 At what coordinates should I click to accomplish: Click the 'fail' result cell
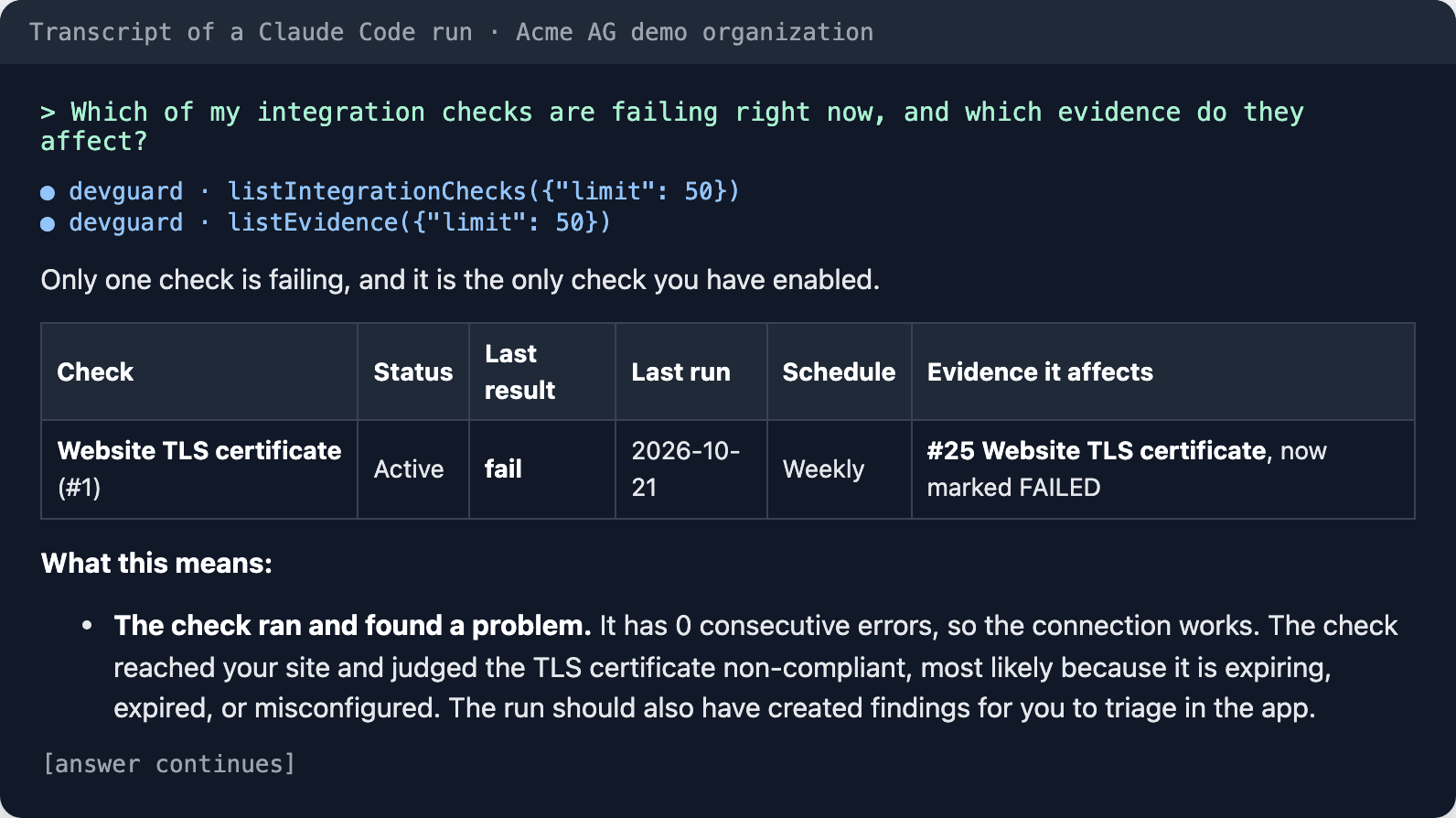pos(542,469)
